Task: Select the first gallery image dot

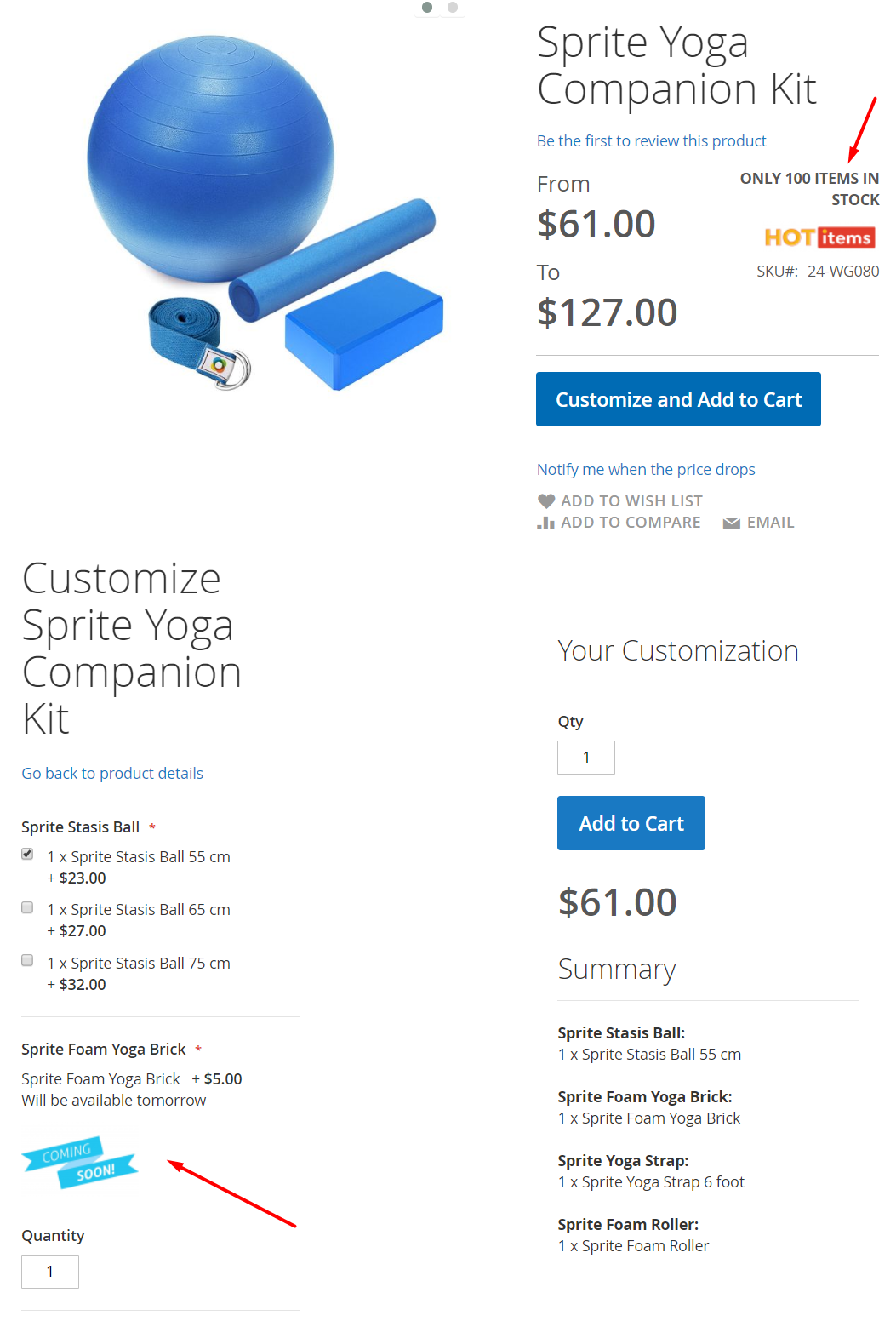Action: (427, 8)
